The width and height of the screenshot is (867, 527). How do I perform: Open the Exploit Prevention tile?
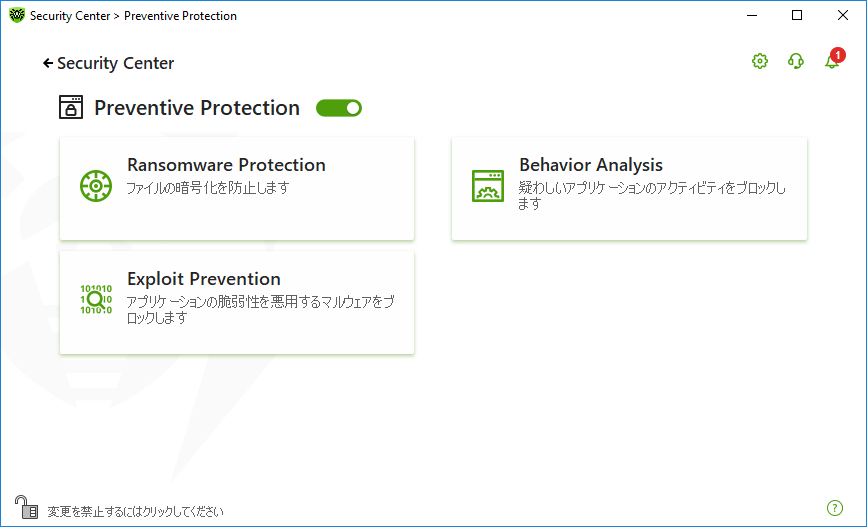click(x=237, y=302)
